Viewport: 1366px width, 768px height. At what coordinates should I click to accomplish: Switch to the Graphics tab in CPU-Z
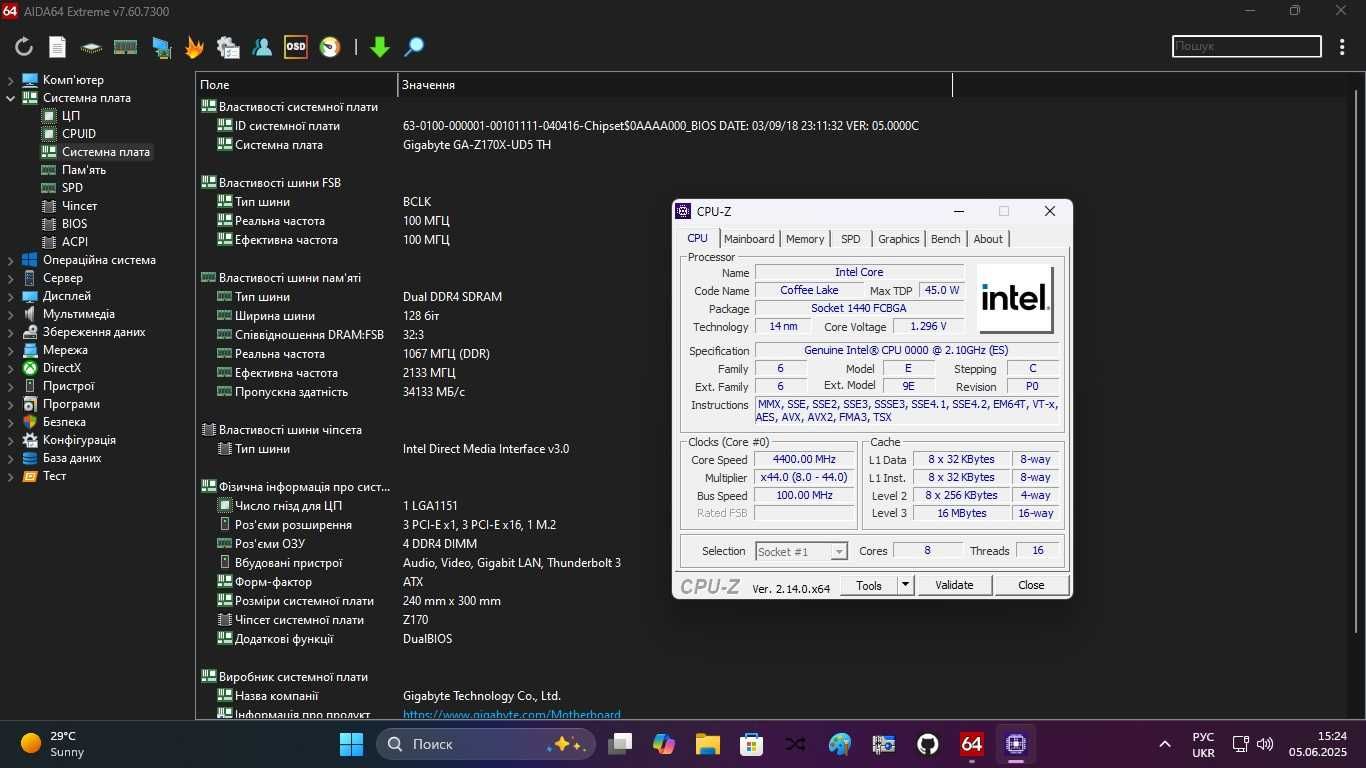898,239
